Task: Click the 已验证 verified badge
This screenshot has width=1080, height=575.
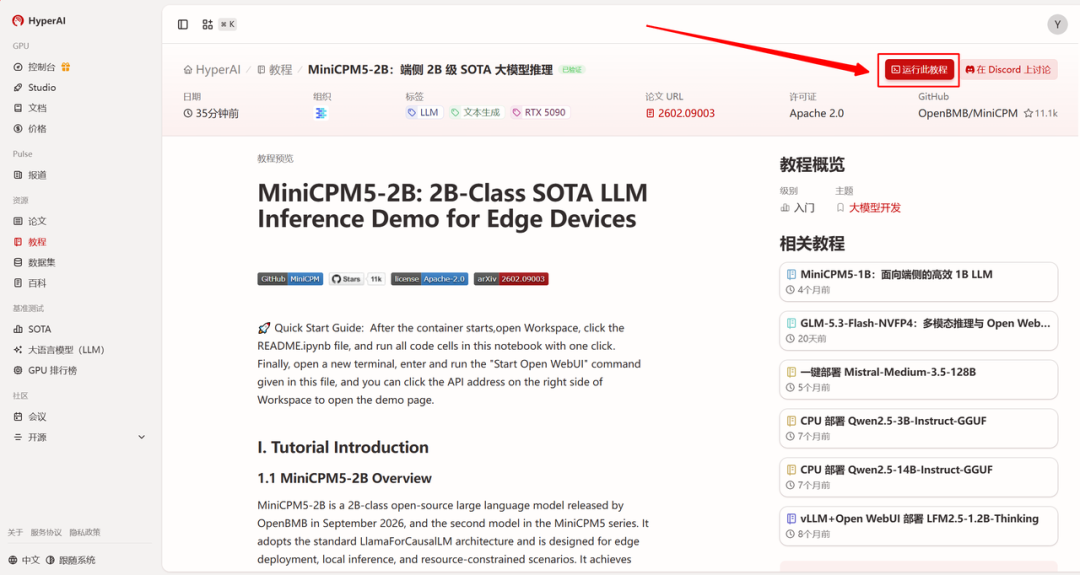Action: (x=572, y=70)
